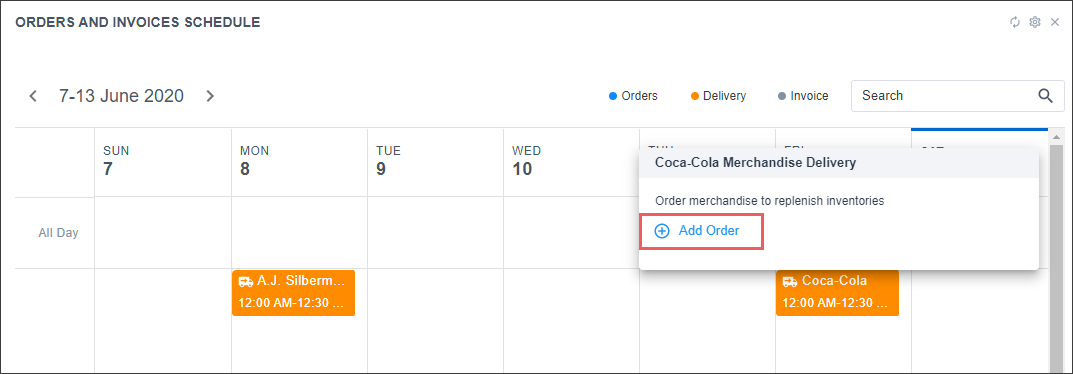Click truck icon on A.J. Silberman delivery
This screenshot has width=1073, height=374.
click(246, 281)
